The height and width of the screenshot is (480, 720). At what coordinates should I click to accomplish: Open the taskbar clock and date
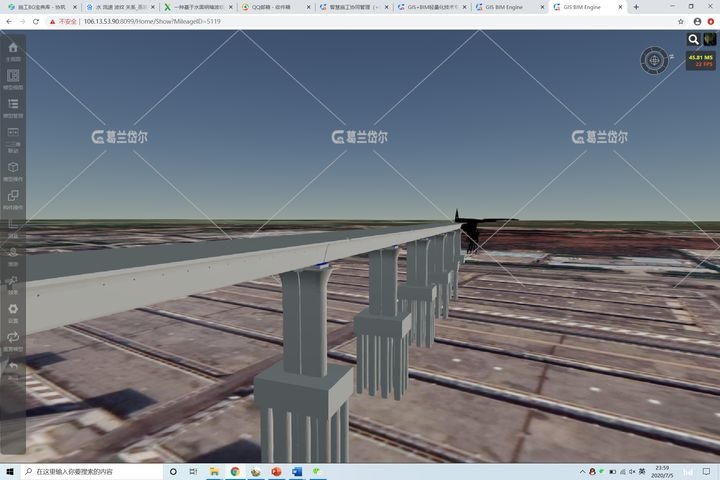coord(662,472)
